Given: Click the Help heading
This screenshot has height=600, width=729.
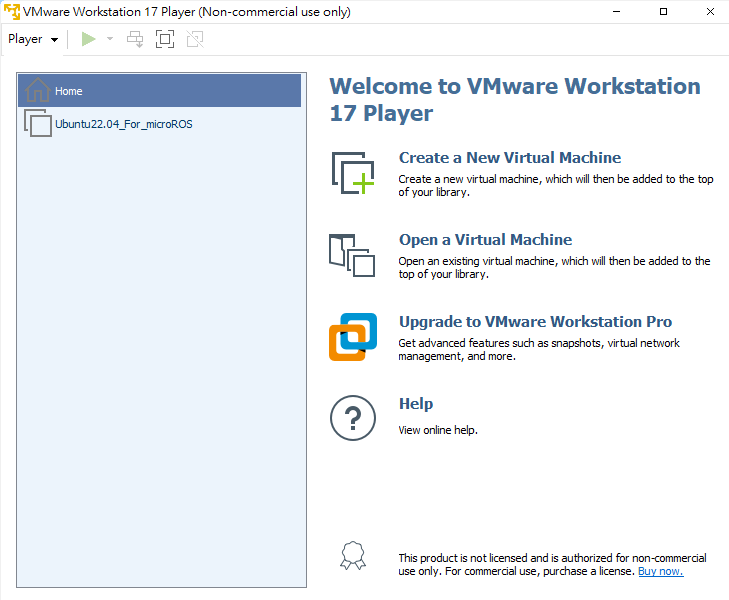Looking at the screenshot, I should (x=416, y=403).
